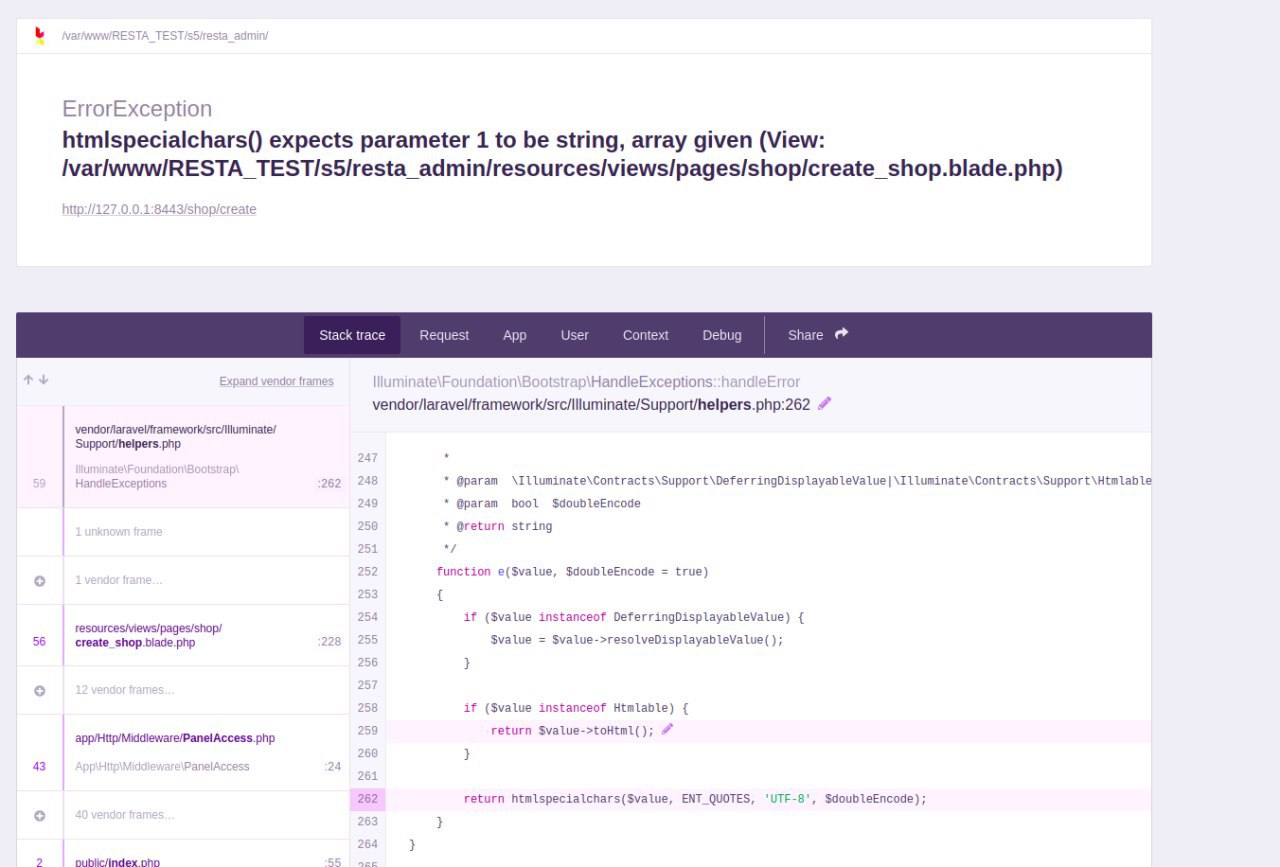Click the 'instanceof Htmlable' code line
This screenshot has height=867, width=1280.
pos(576,708)
